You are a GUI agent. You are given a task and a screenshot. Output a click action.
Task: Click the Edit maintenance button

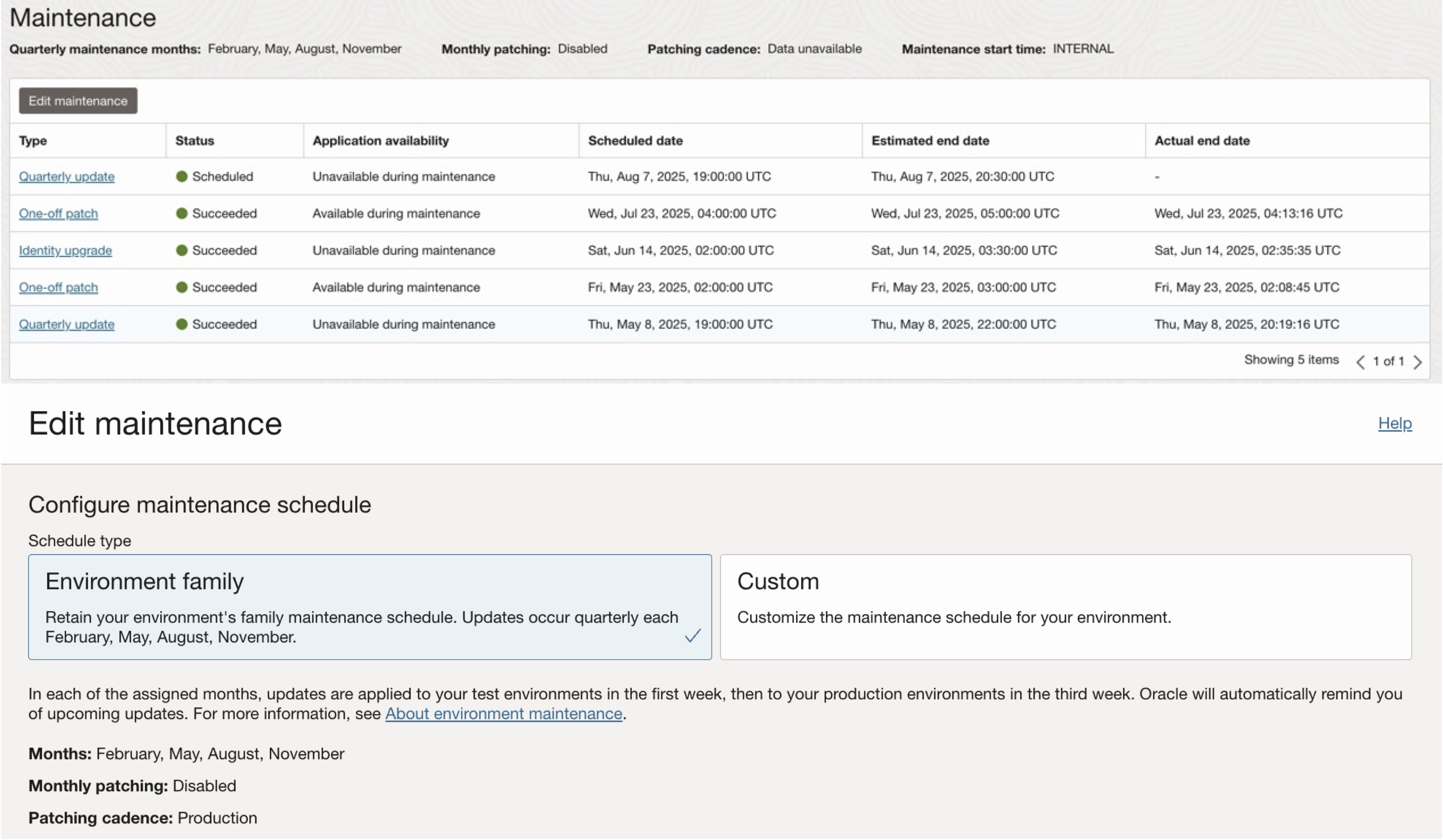pyautogui.click(x=78, y=101)
